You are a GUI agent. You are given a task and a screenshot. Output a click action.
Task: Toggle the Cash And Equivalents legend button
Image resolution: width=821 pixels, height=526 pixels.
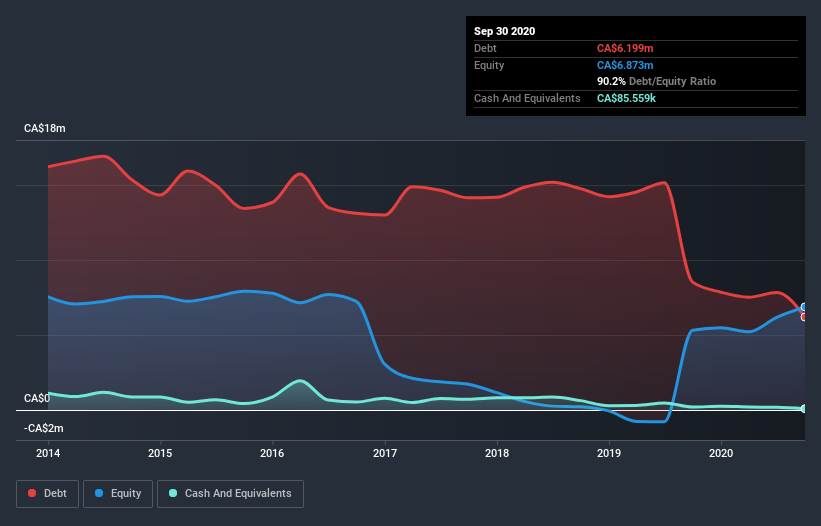pos(230,494)
